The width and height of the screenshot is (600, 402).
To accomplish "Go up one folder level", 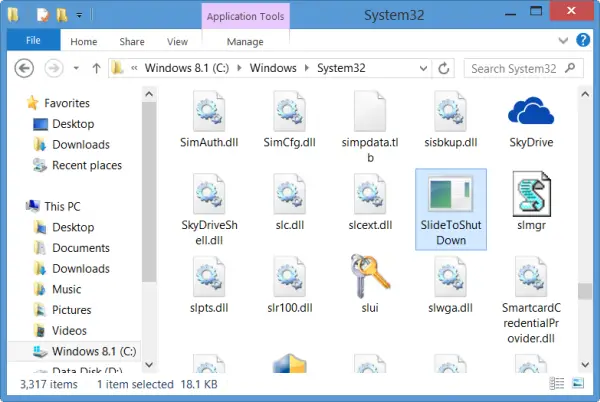I will [x=96, y=68].
